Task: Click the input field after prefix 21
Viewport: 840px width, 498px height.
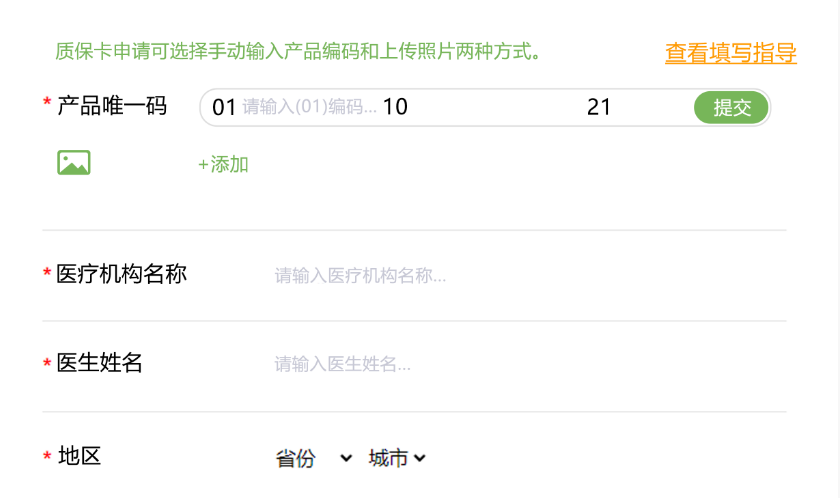Action: click(x=650, y=108)
